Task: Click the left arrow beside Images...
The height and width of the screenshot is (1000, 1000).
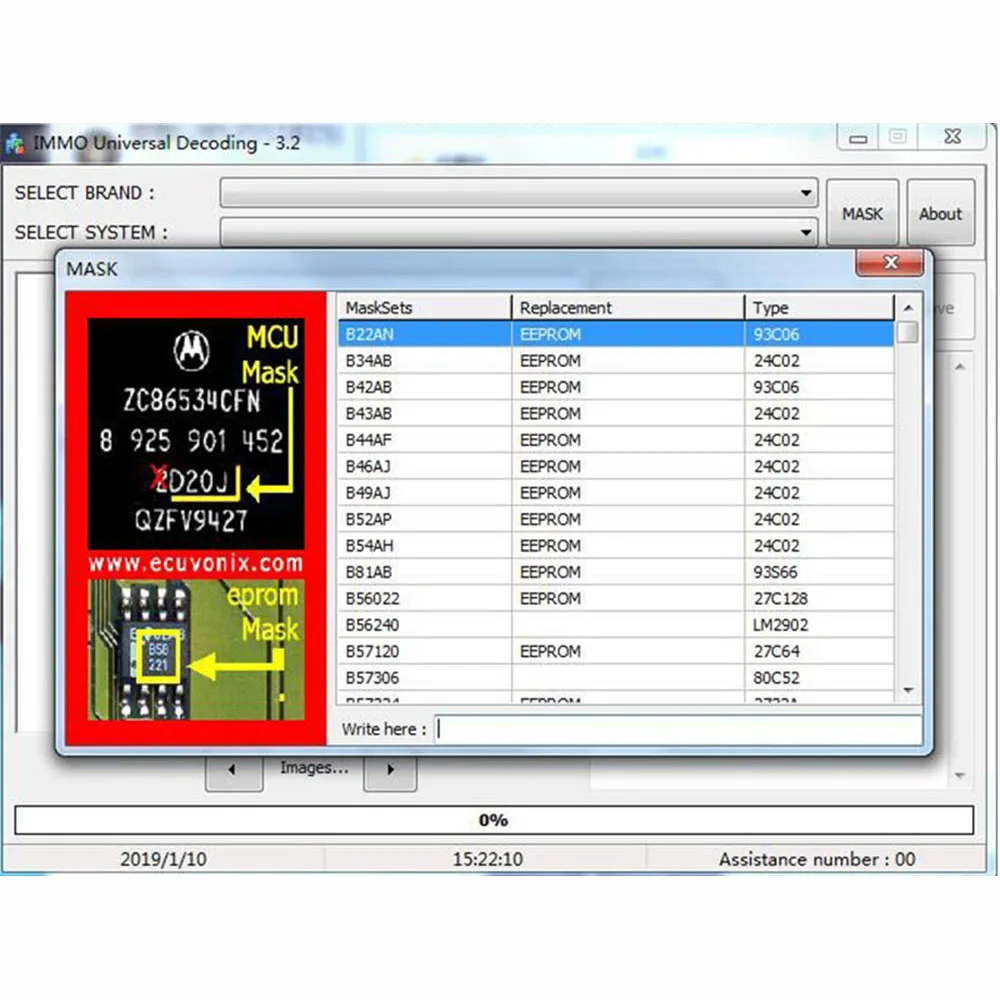Action: (233, 770)
